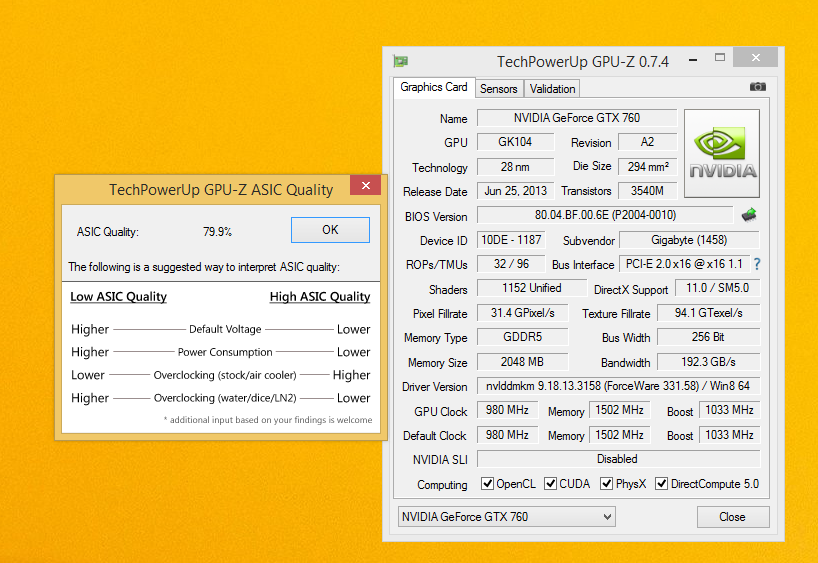Image resolution: width=818 pixels, height=563 pixels.
Task: Click the Release Date field Jun 25, 2013
Action: pyautogui.click(x=515, y=191)
